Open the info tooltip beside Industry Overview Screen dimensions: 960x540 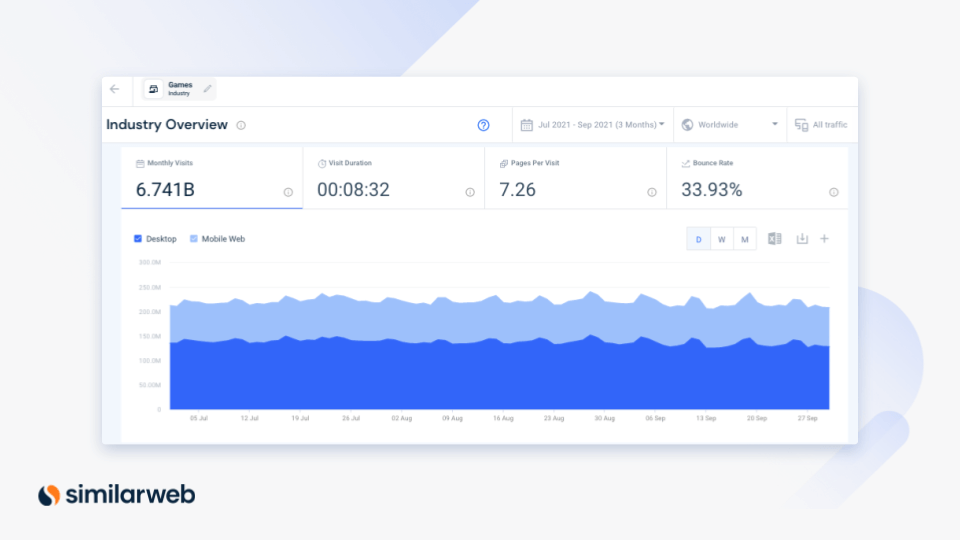coord(241,125)
